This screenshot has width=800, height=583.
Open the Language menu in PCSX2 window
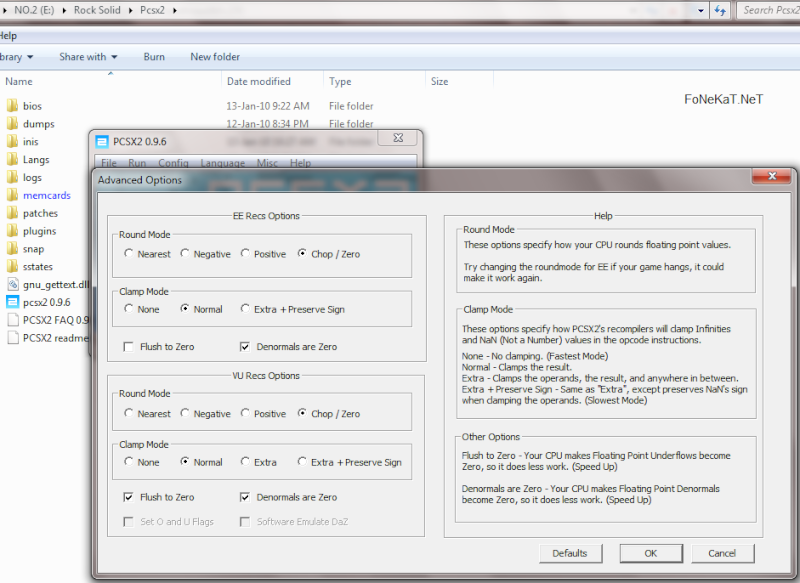222,163
